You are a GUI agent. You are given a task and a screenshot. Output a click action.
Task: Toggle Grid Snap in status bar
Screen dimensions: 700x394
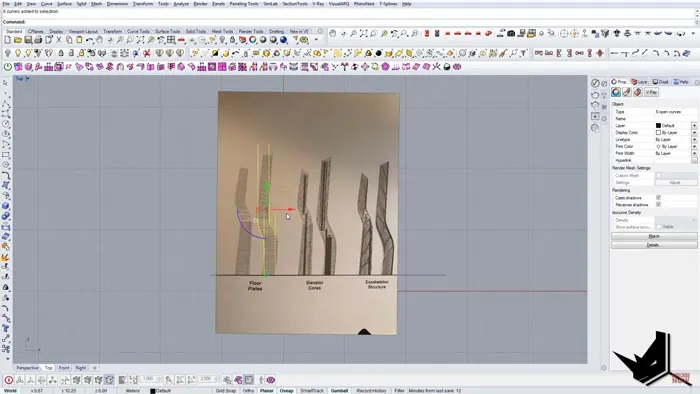pos(226,390)
